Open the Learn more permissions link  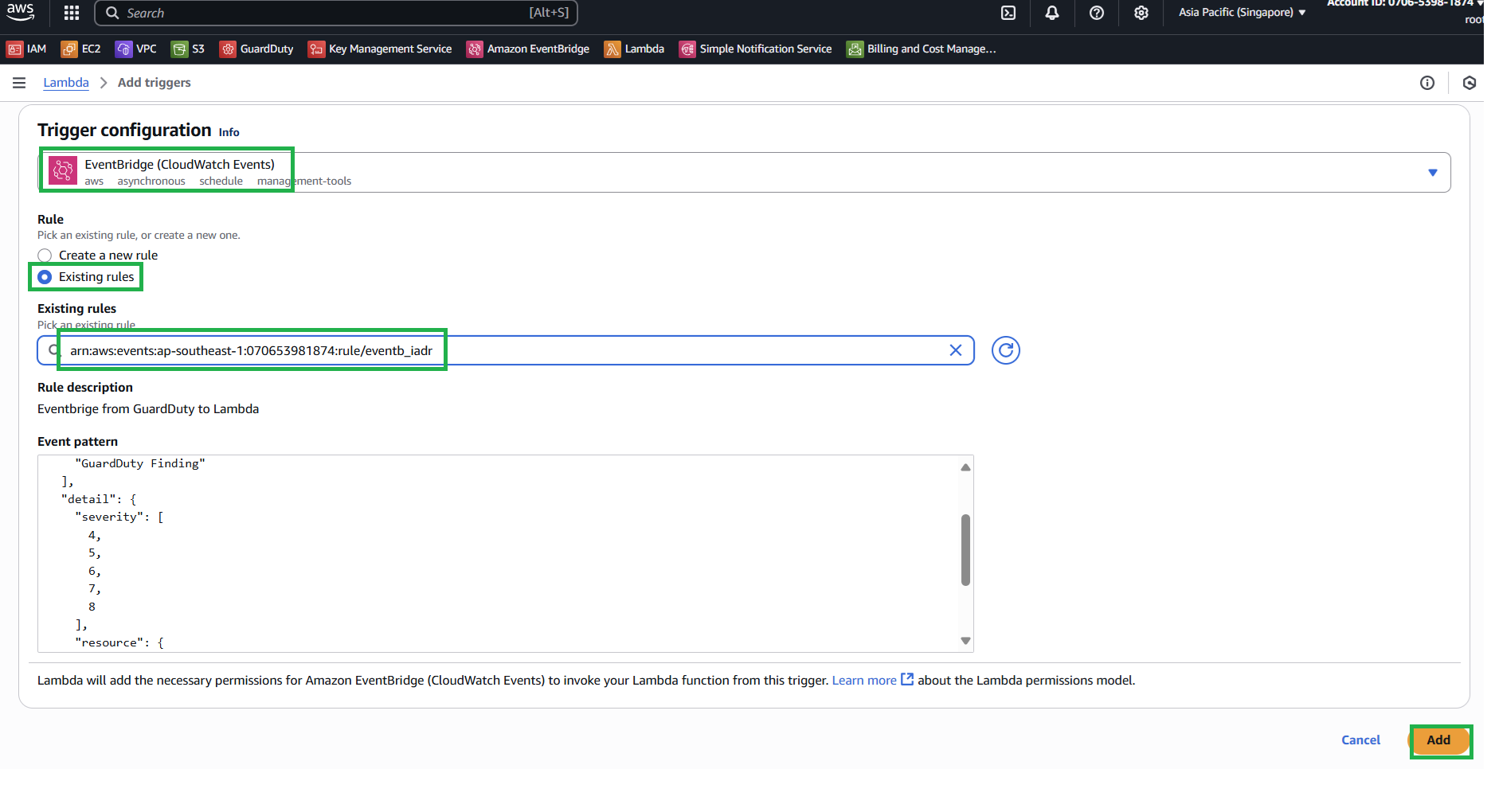[x=872, y=681]
